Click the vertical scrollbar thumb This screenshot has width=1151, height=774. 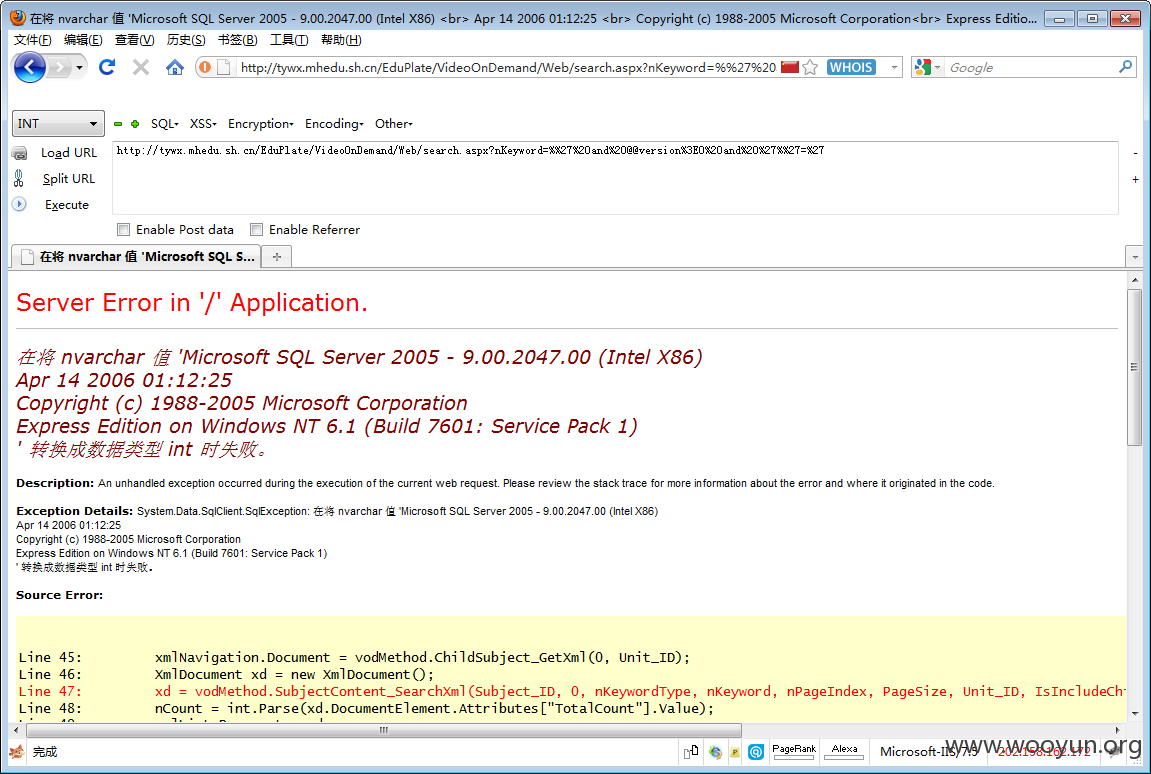point(1134,367)
